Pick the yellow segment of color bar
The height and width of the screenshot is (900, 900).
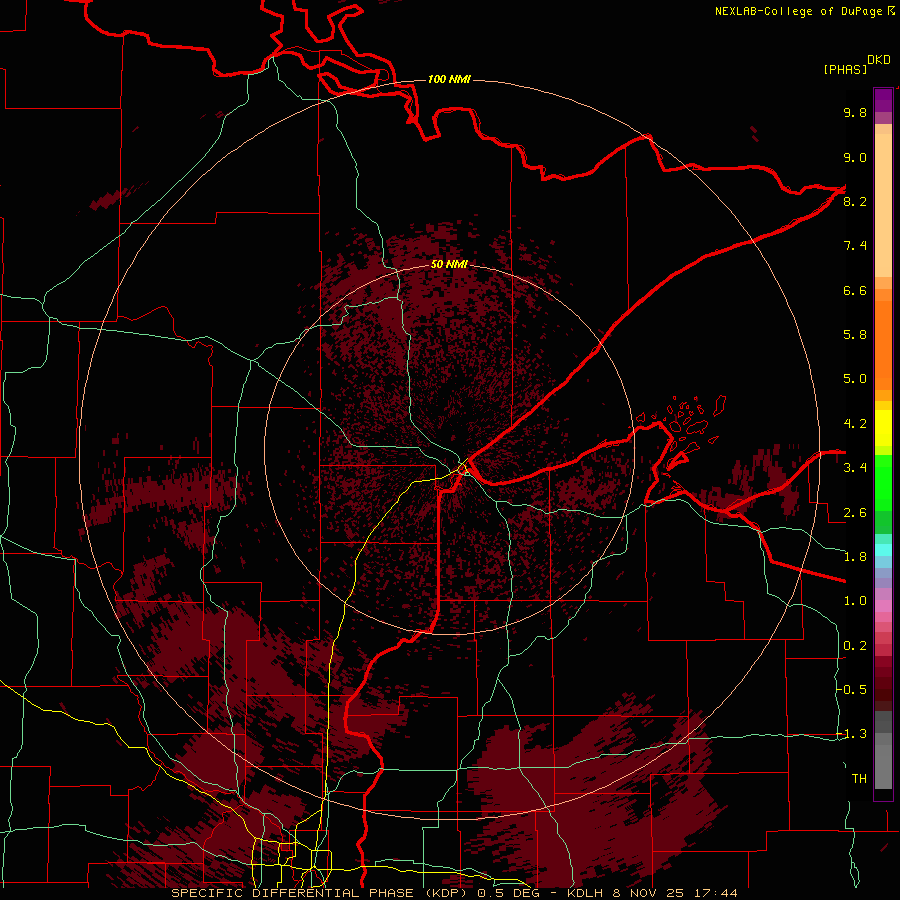click(x=883, y=428)
